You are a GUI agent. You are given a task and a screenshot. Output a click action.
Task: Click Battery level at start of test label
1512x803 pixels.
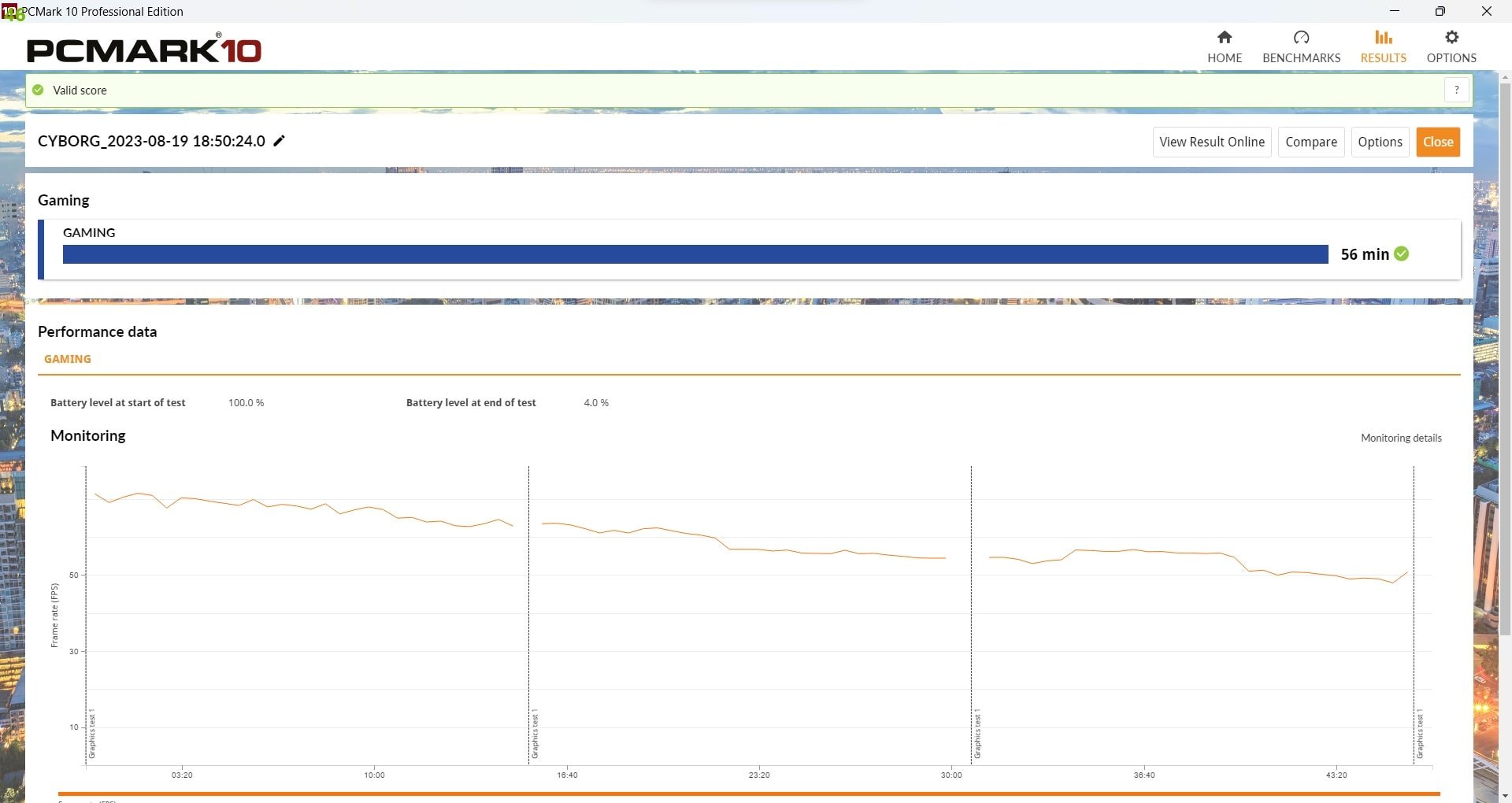click(118, 402)
